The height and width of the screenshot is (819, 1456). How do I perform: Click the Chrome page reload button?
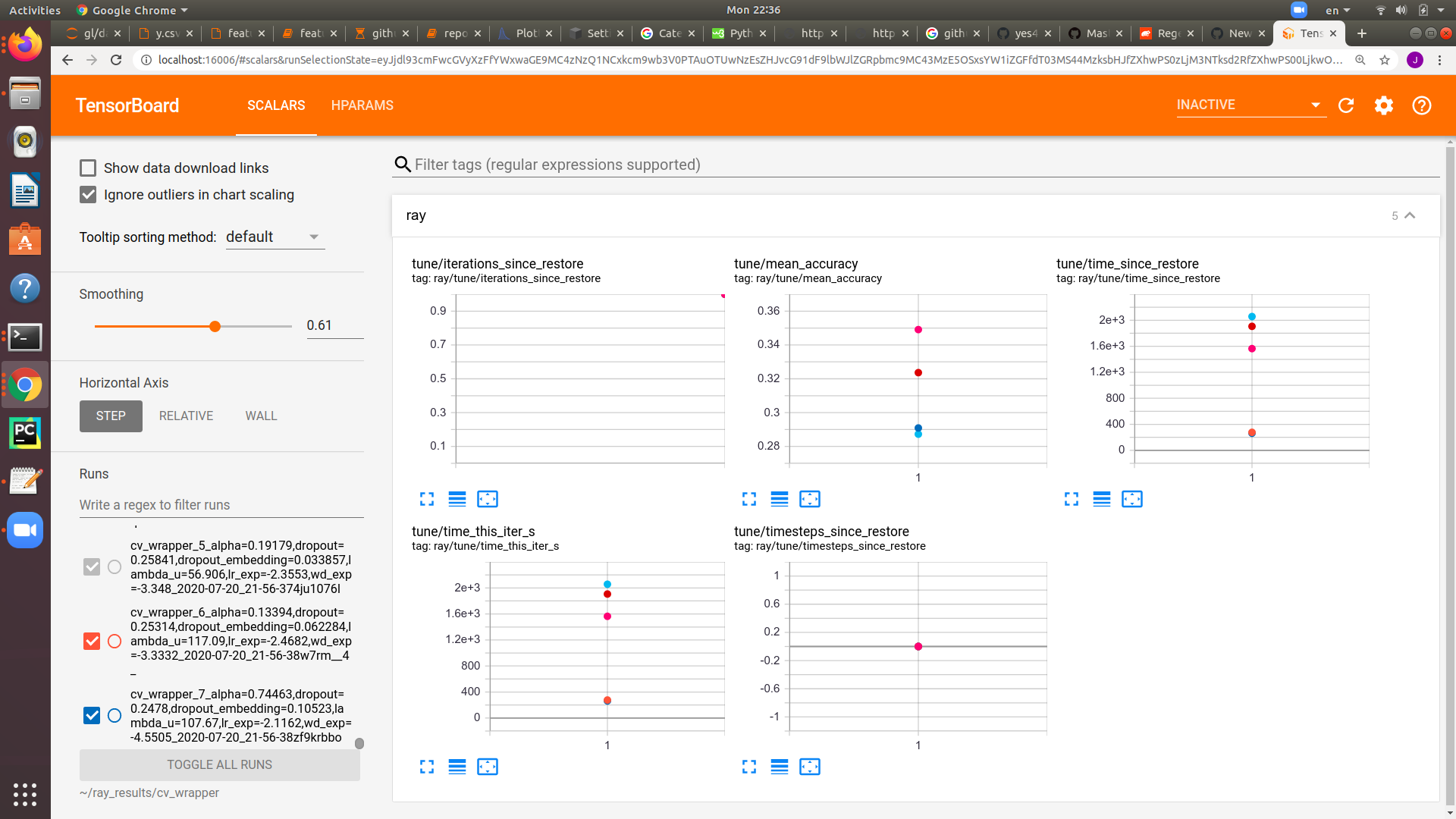116,60
